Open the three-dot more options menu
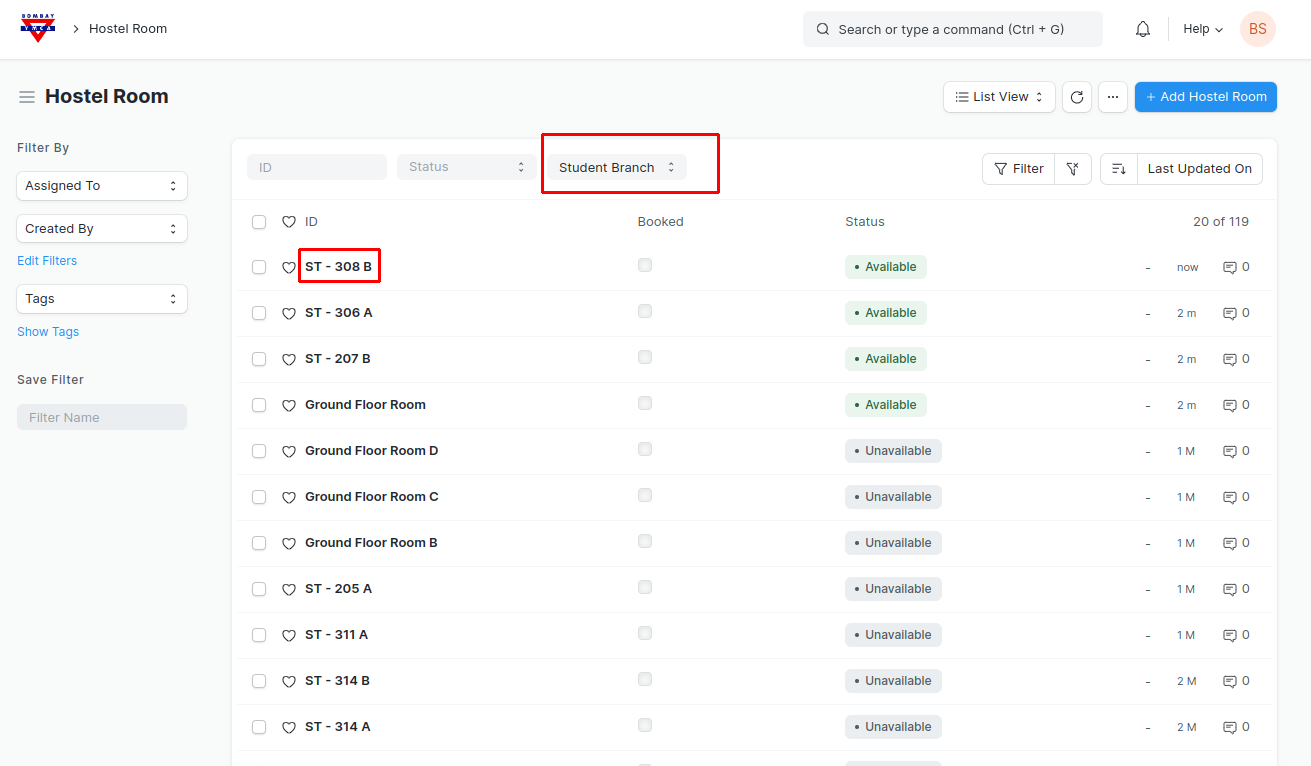 point(1113,97)
